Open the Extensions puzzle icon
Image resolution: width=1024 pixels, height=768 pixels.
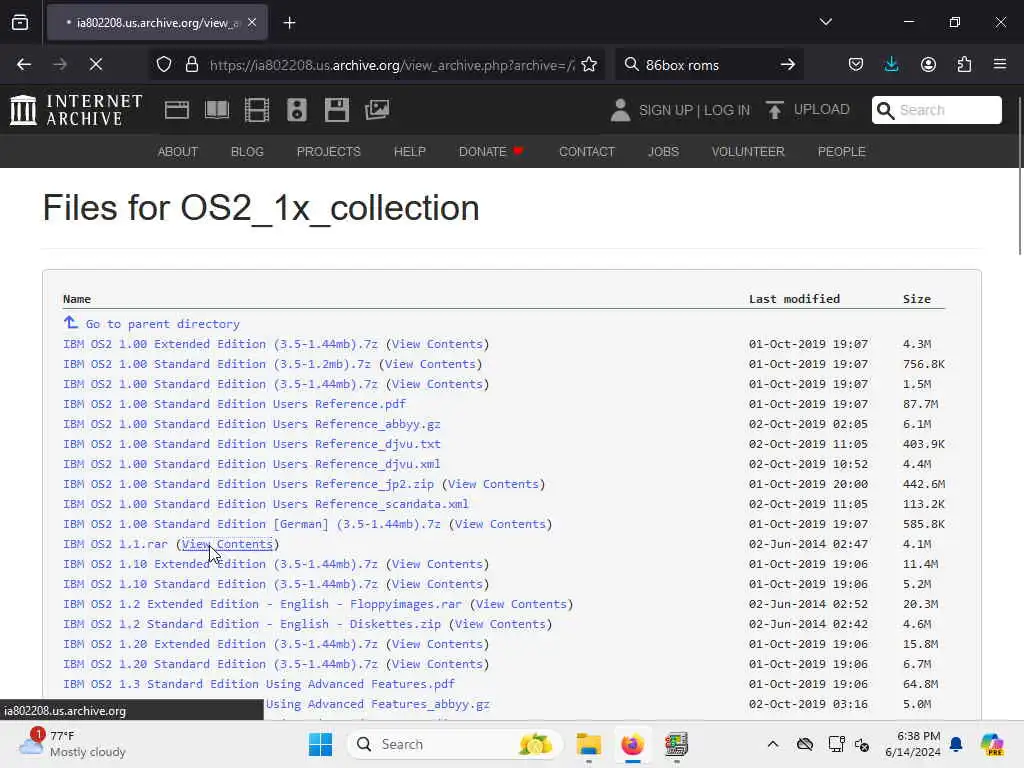tap(964, 65)
